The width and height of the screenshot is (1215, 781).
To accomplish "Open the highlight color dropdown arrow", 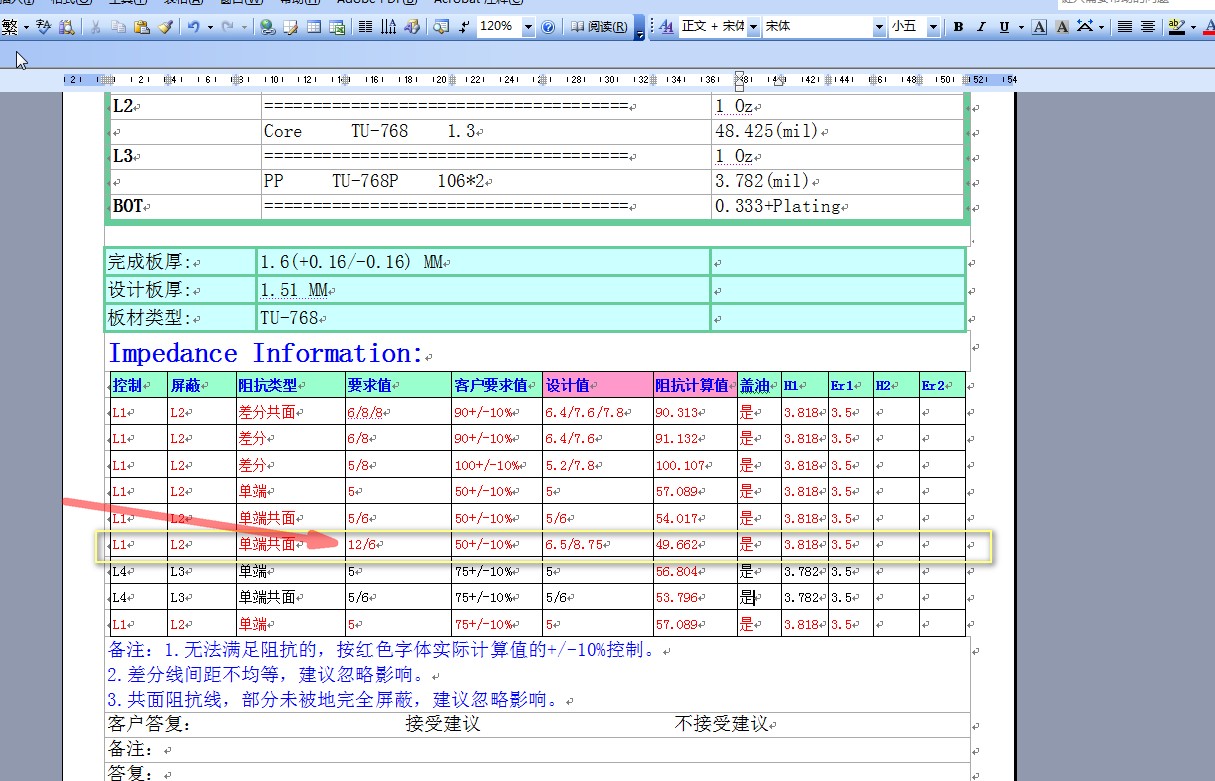I will 1193,27.
